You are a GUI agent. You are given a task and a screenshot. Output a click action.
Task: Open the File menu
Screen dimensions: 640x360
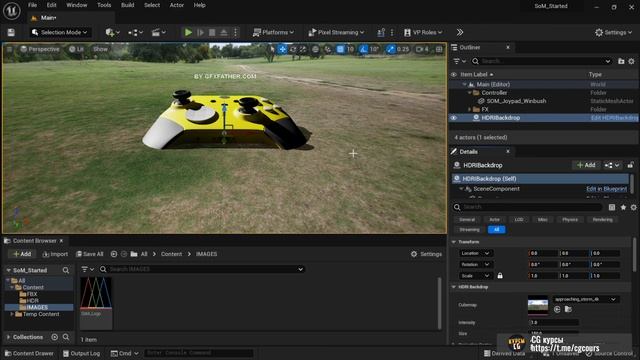(x=32, y=5)
